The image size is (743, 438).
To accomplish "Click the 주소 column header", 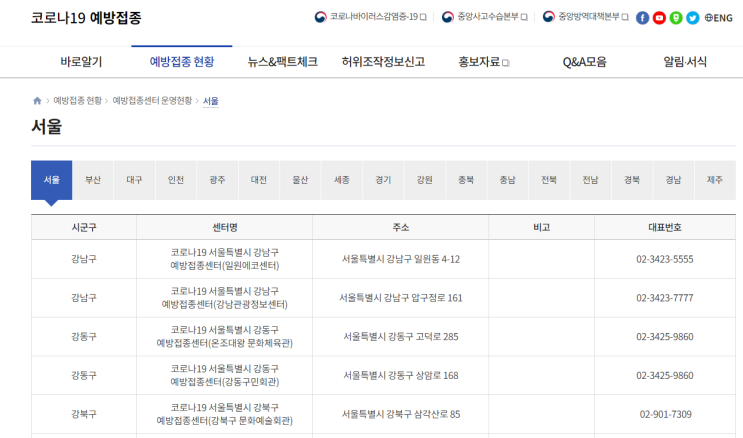I will point(401,228).
